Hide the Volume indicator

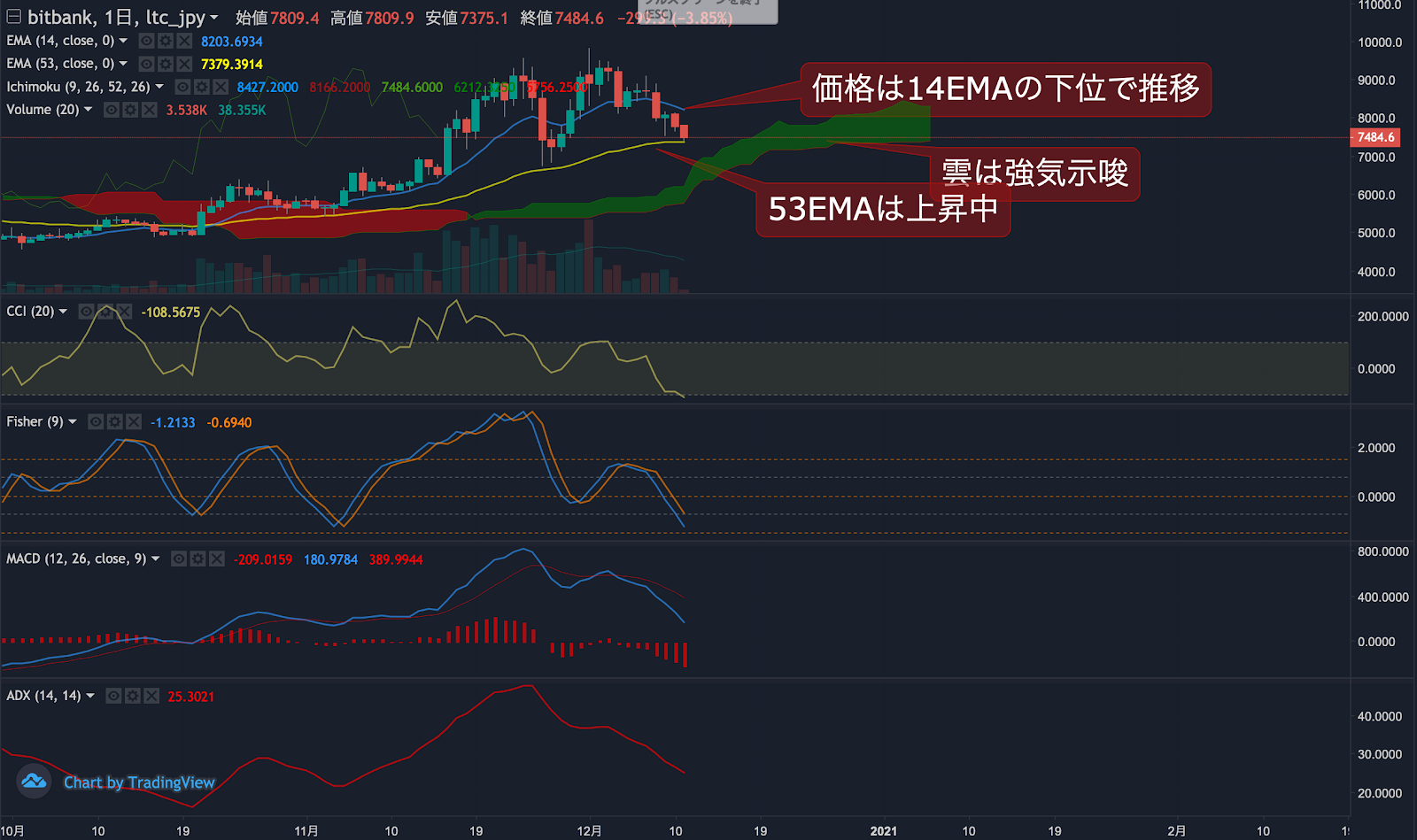coord(112,110)
